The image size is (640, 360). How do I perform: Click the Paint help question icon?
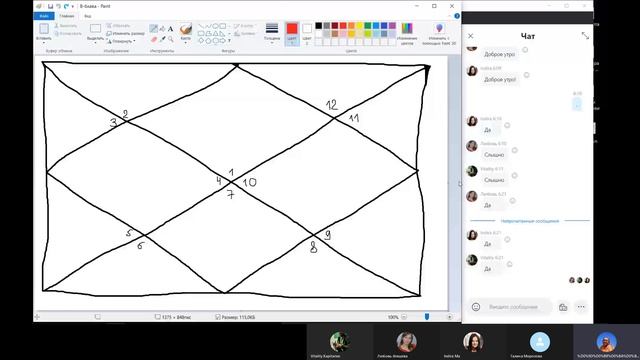pos(457,16)
